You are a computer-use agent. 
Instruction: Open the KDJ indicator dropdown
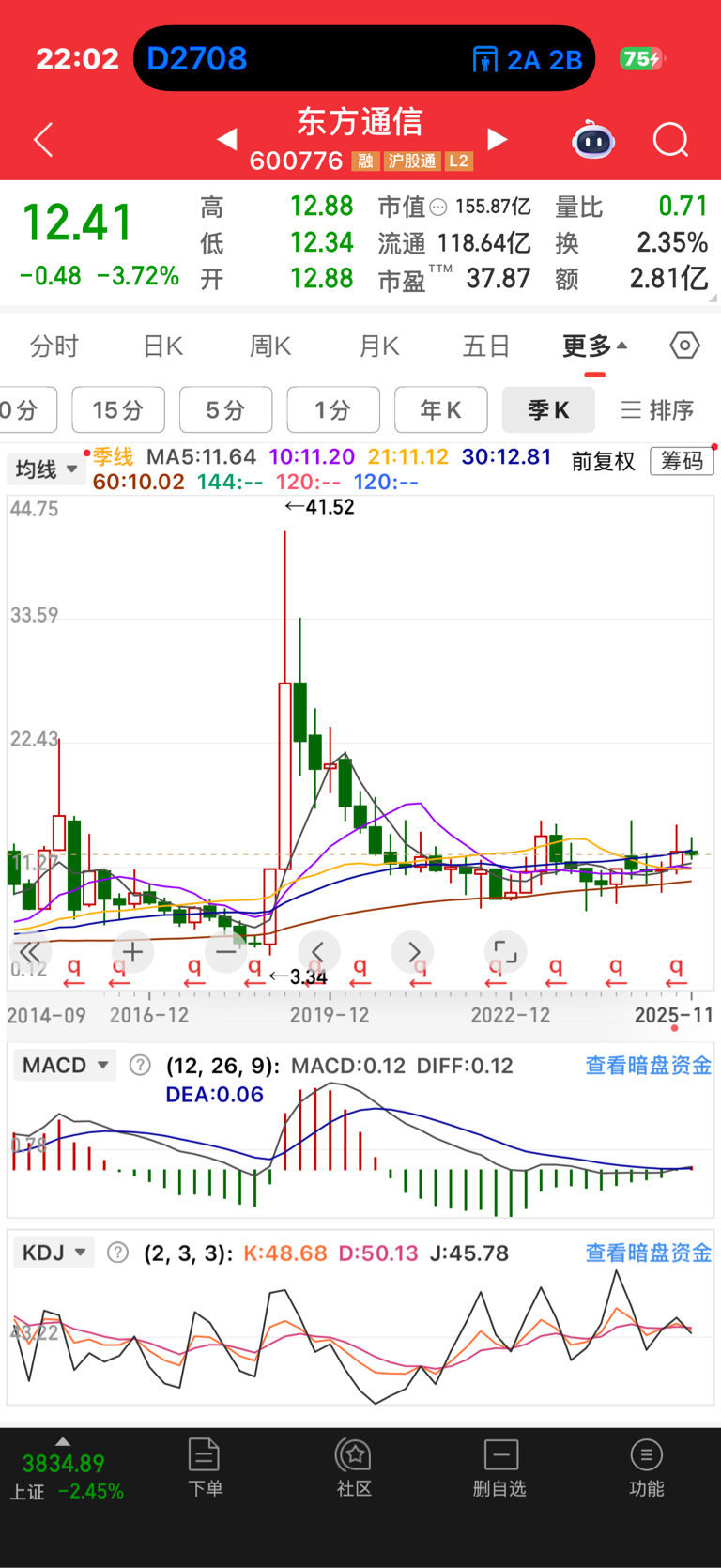tap(54, 1253)
